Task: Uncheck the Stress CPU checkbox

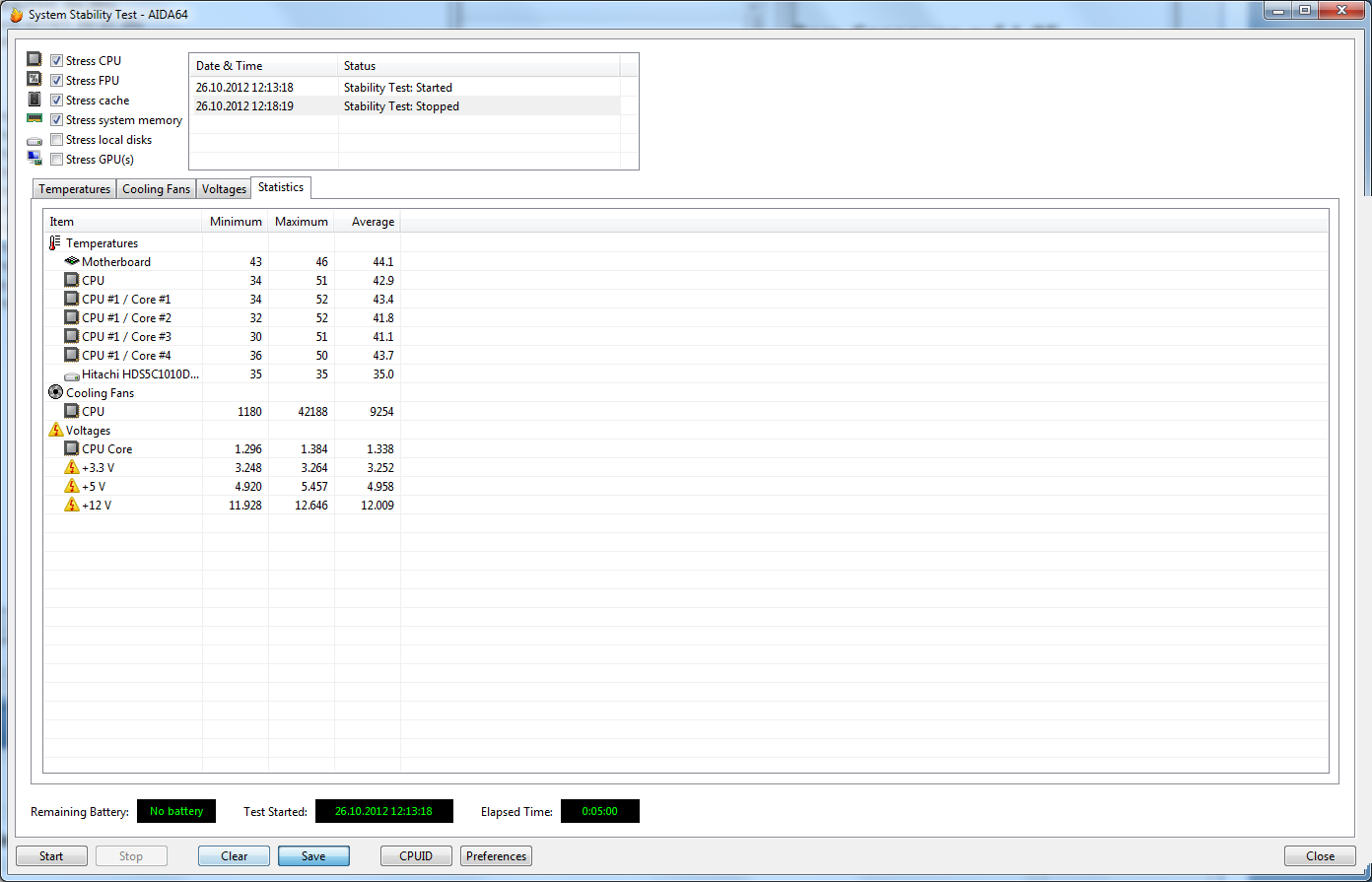Action: point(57,61)
